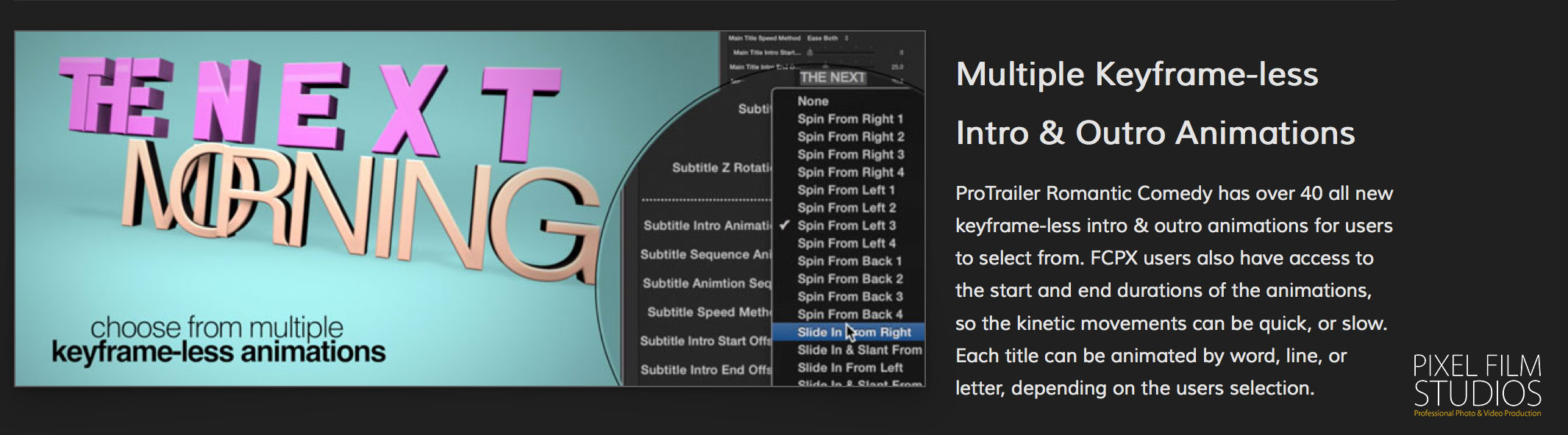Click the Subtitle Animtion Seq parameter label
This screenshot has height=435, width=1568.
(707, 283)
